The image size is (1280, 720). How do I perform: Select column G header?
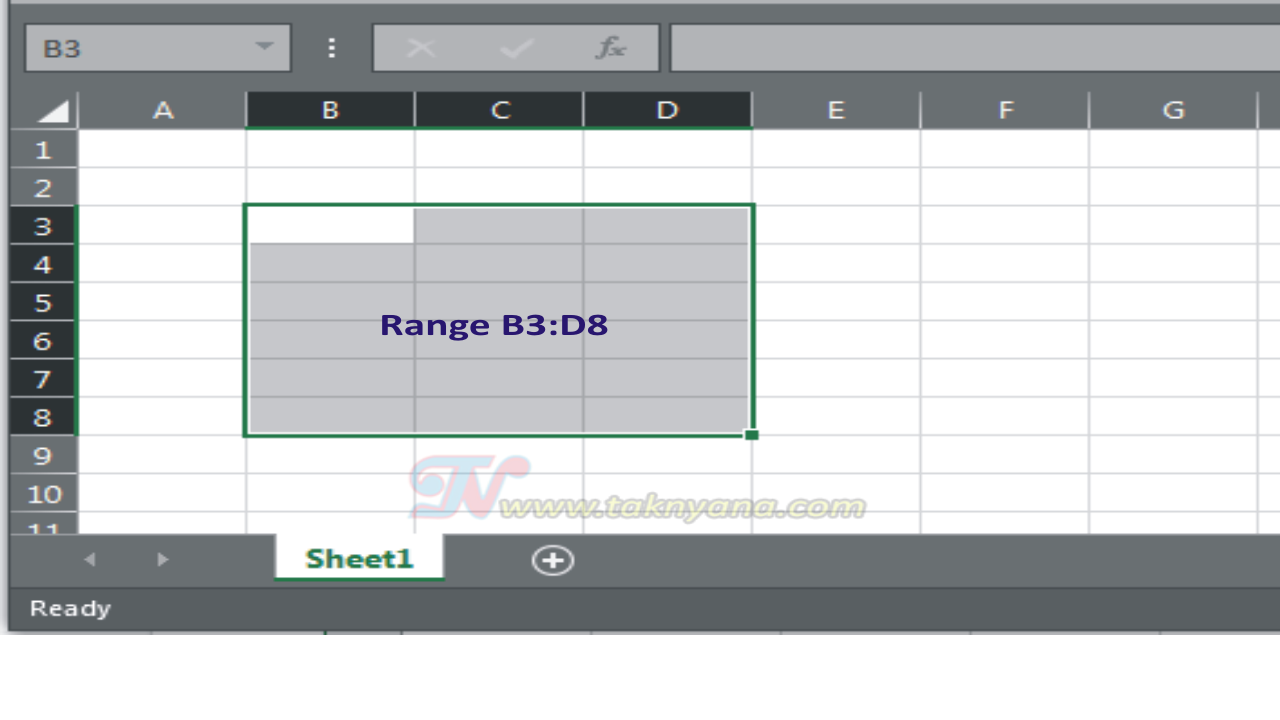point(1172,110)
